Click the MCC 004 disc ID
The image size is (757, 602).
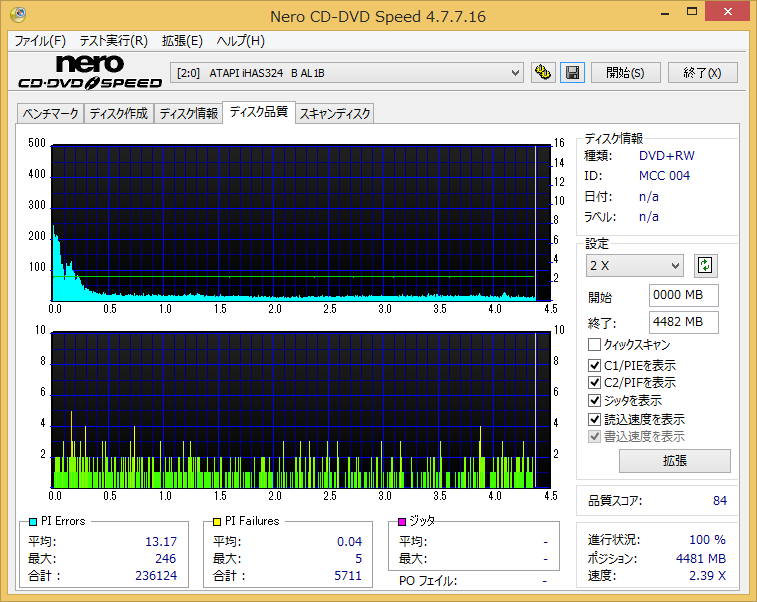664,176
